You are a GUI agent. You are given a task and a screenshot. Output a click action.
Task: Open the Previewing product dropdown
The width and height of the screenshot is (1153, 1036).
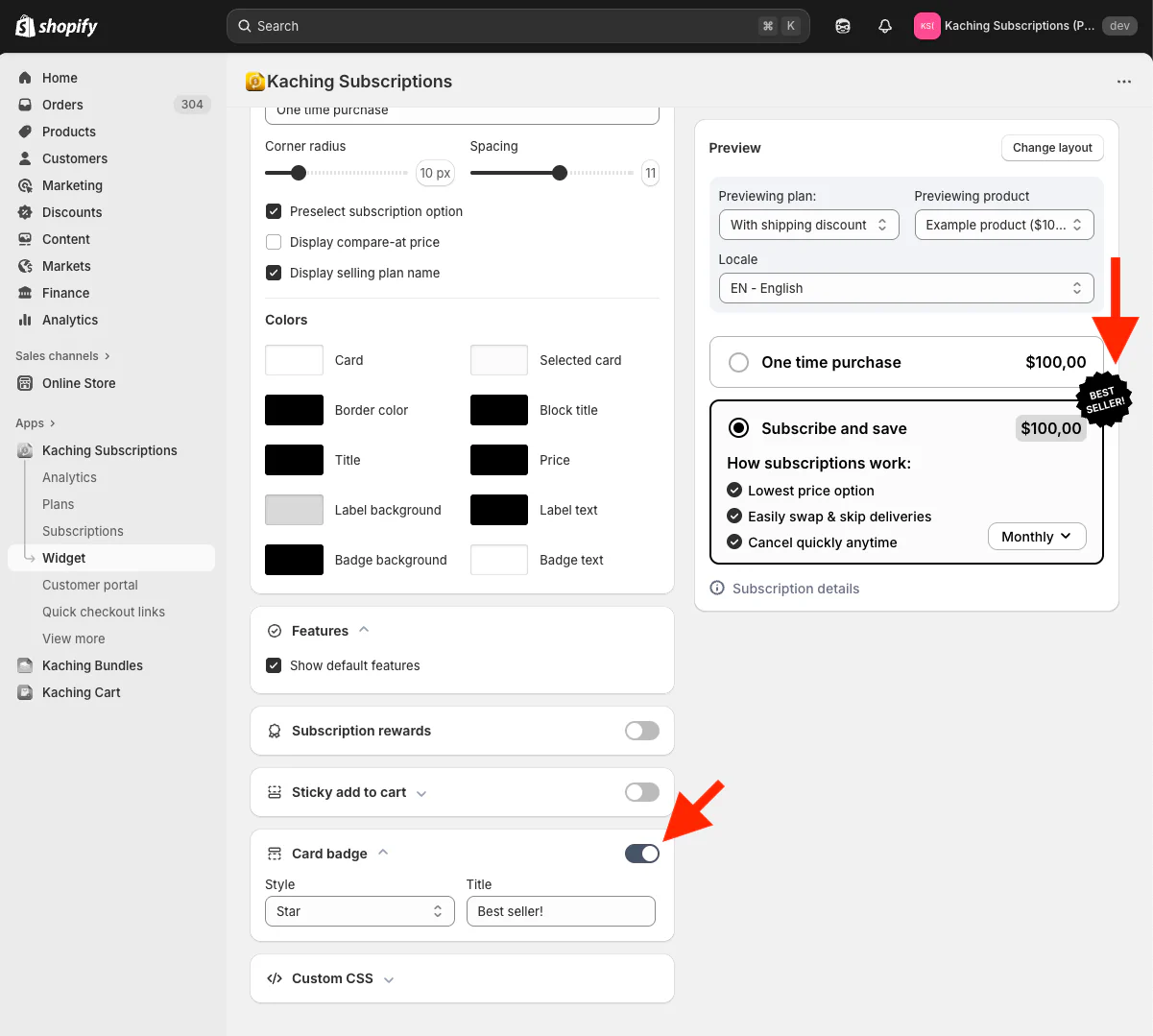click(1004, 225)
